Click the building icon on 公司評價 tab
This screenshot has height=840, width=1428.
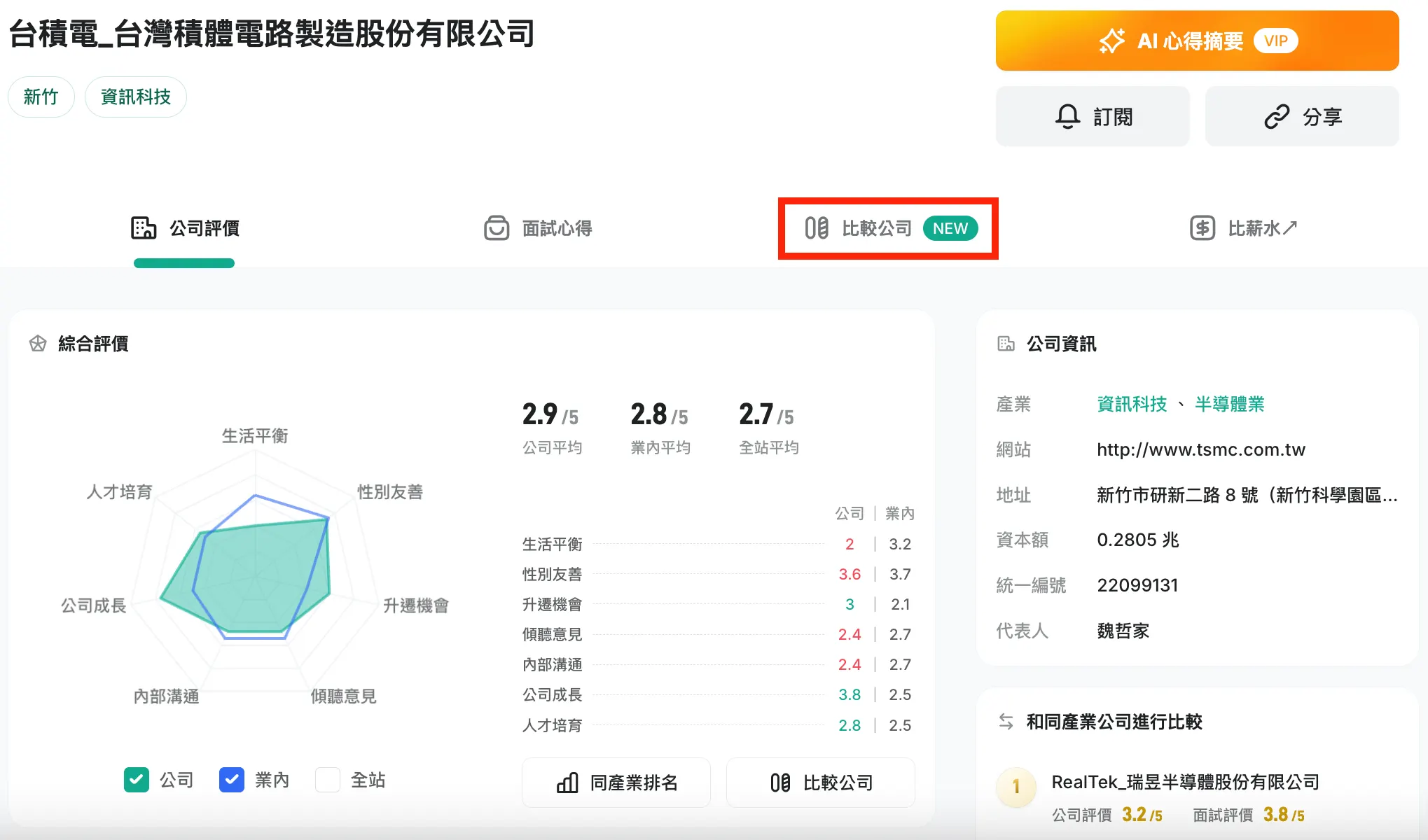(144, 228)
